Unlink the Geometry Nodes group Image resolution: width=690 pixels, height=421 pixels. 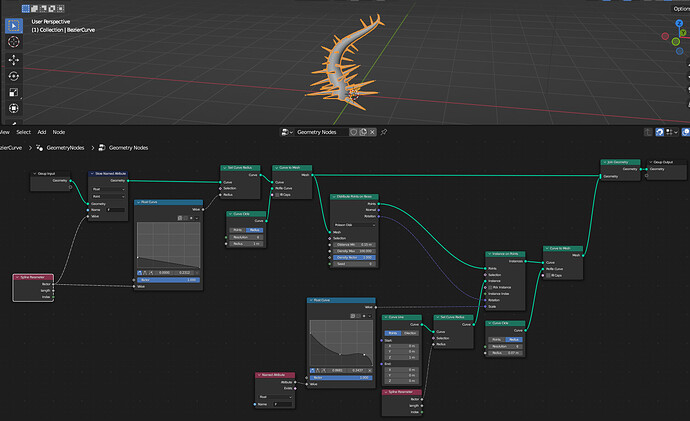click(372, 132)
